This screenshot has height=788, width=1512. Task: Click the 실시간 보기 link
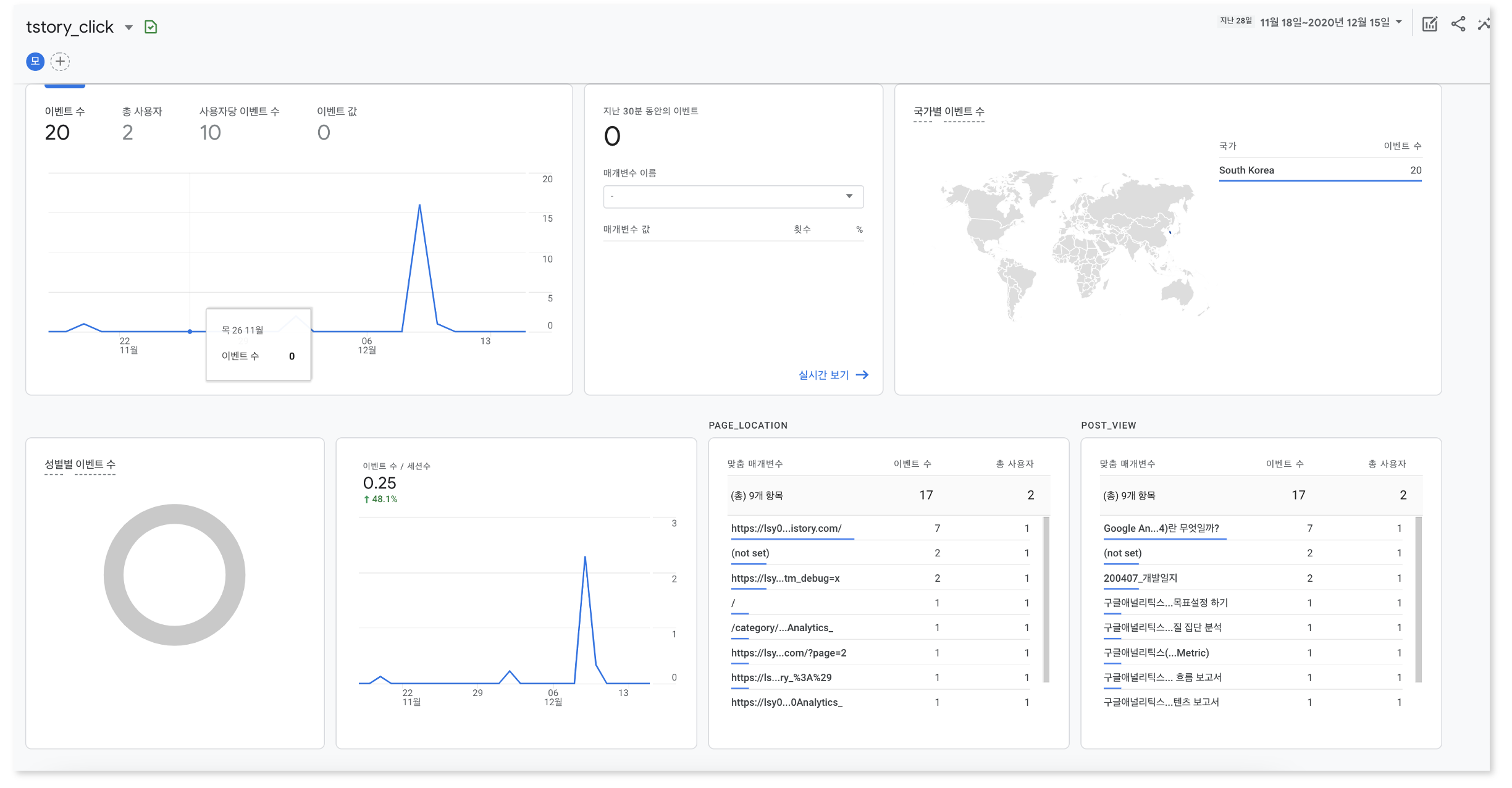[x=823, y=375]
